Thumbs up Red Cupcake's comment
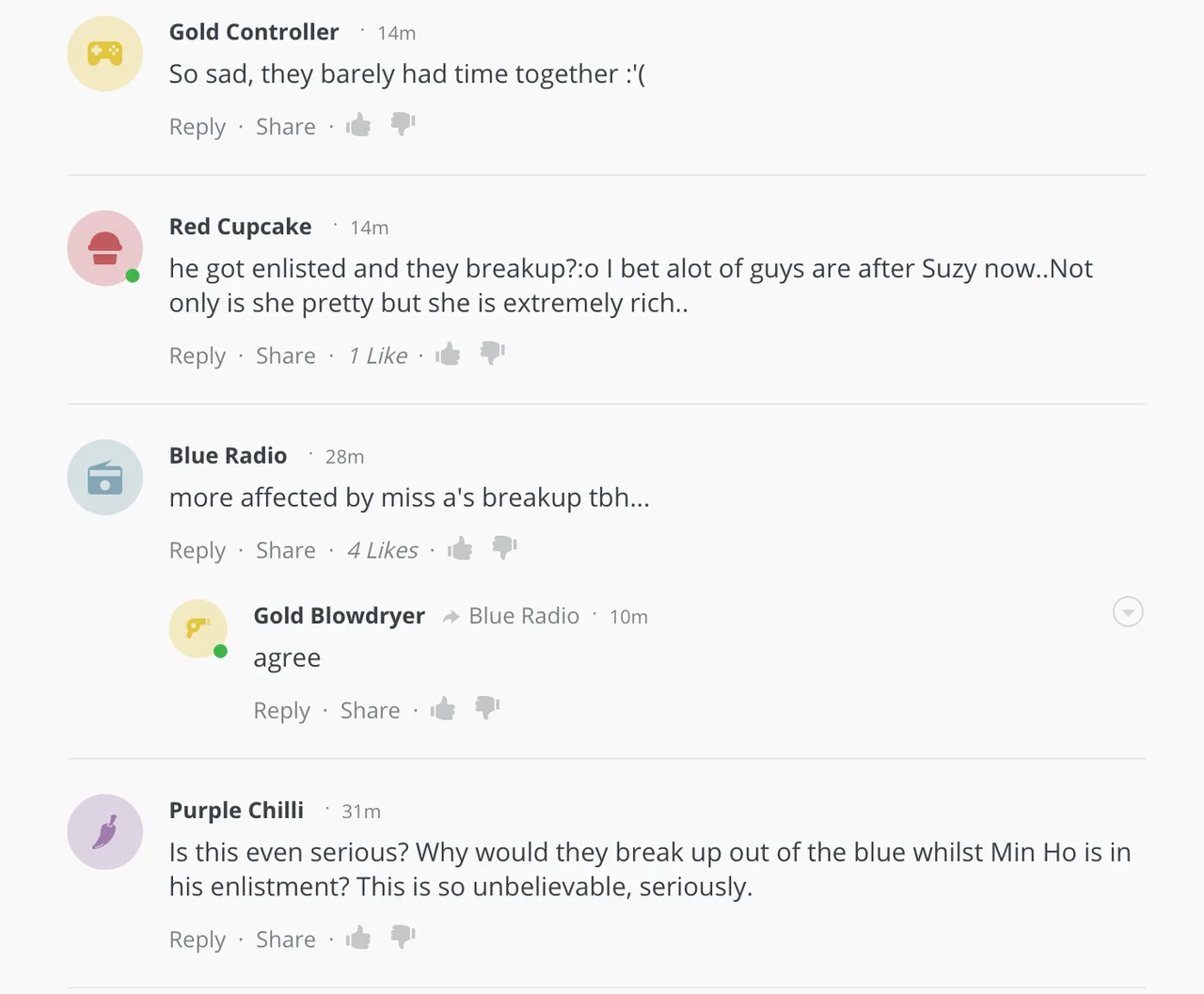 click(448, 354)
